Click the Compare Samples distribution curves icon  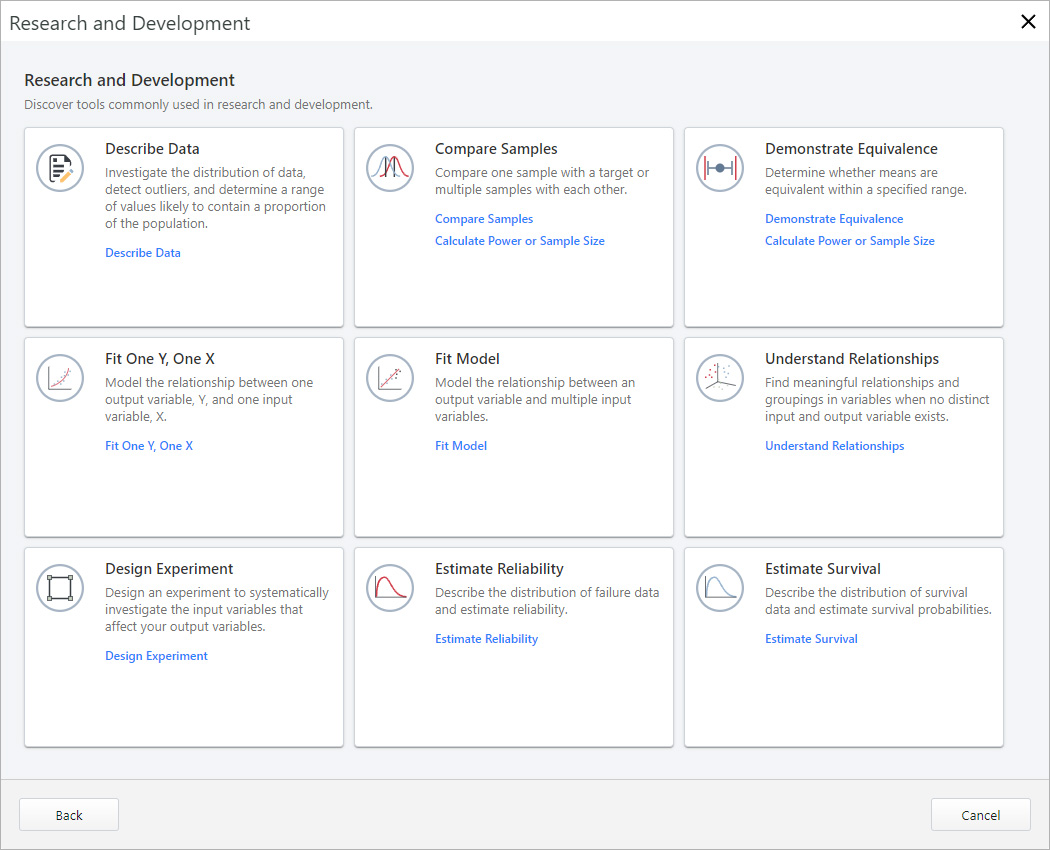(x=390, y=168)
